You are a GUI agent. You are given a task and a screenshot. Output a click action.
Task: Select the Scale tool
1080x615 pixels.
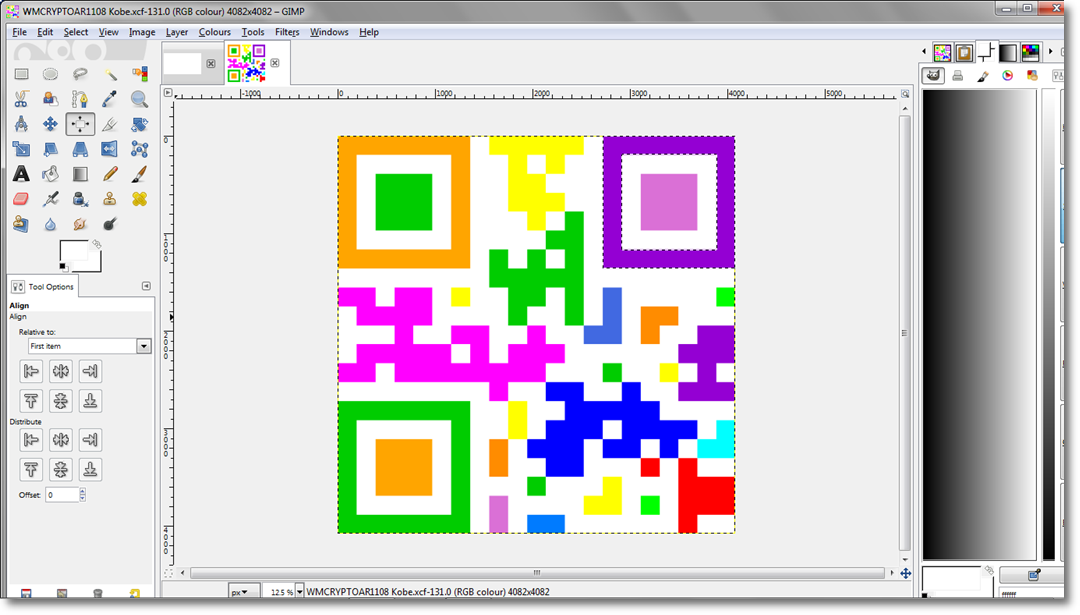click(21, 149)
